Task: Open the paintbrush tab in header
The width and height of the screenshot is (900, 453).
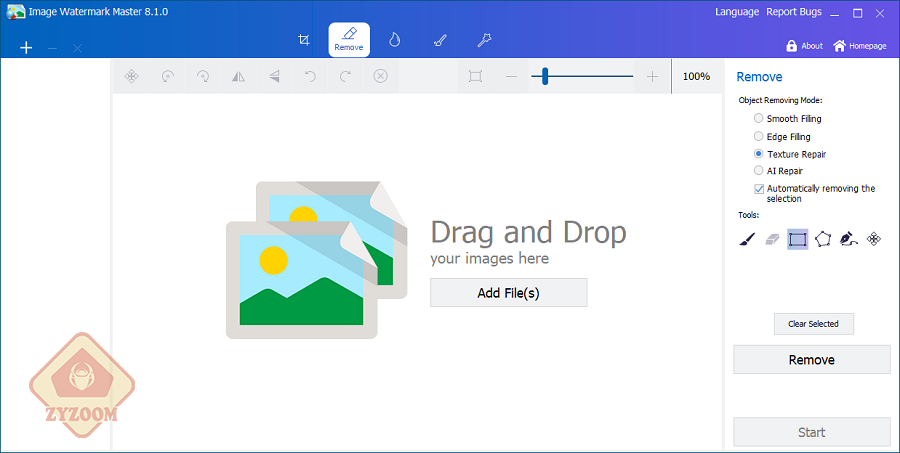Action: click(440, 40)
